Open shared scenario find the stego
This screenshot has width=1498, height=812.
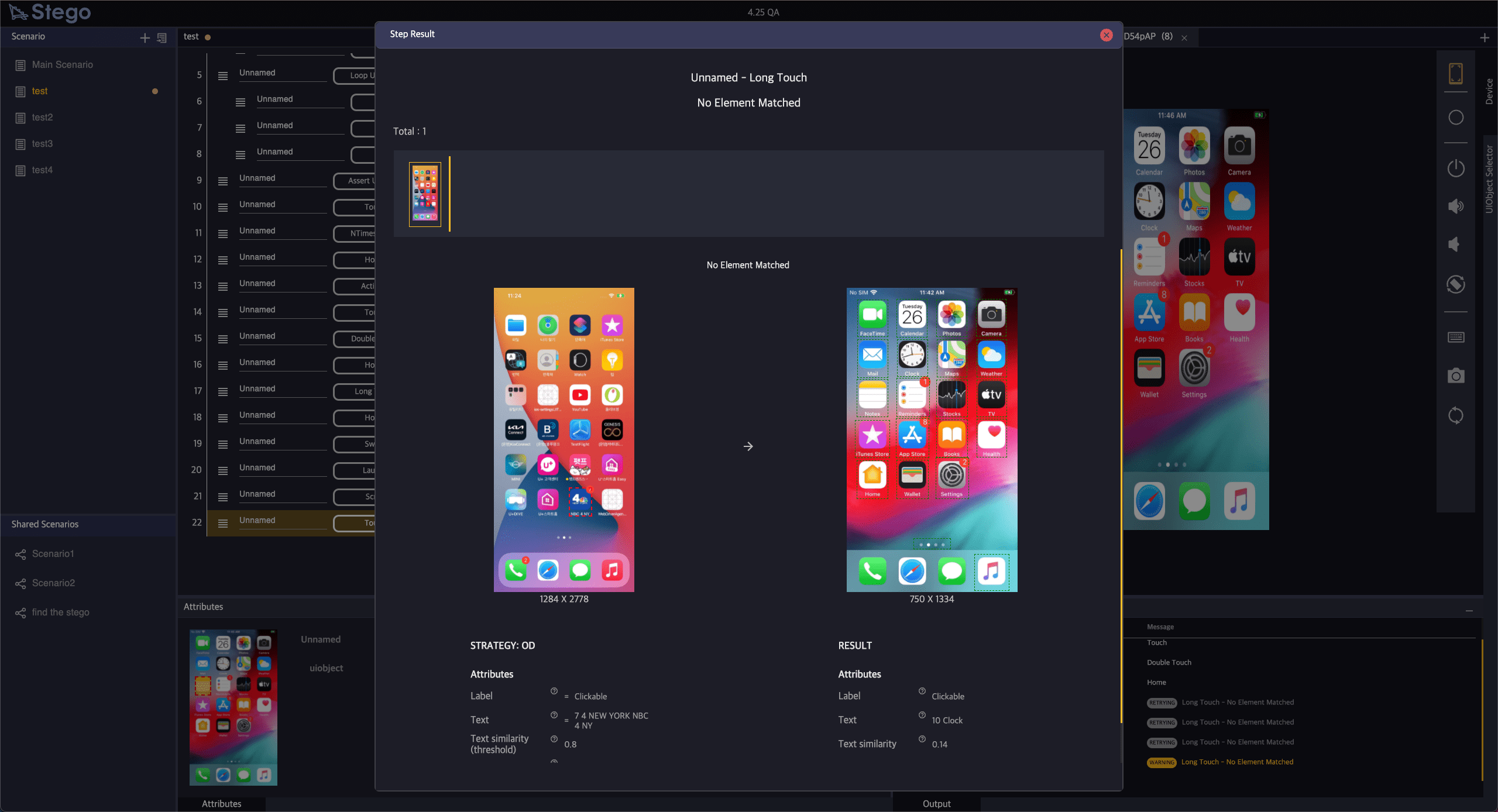point(60,613)
